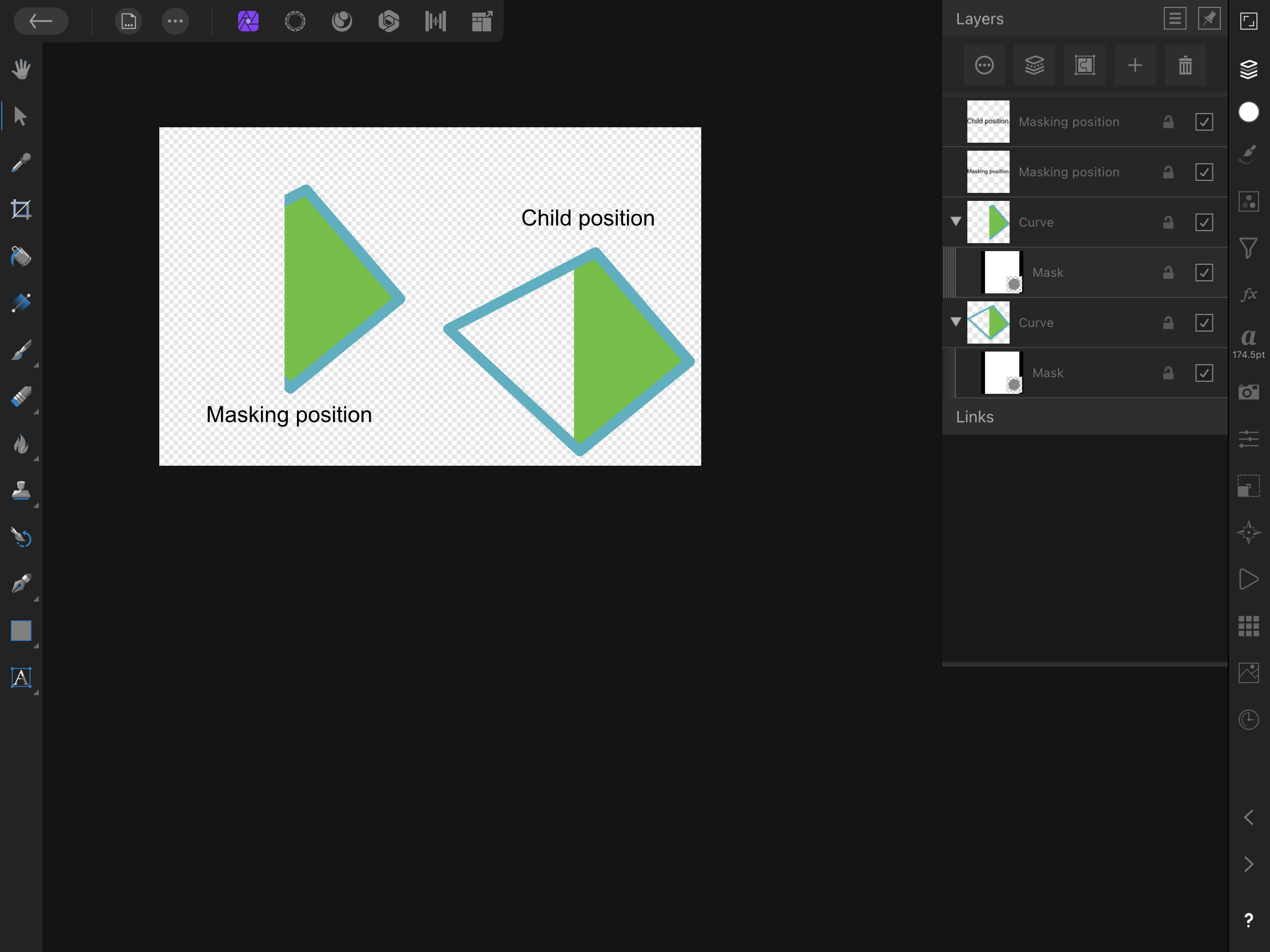Undo with the left chevron
The width and height of the screenshot is (1270, 952).
[1248, 817]
